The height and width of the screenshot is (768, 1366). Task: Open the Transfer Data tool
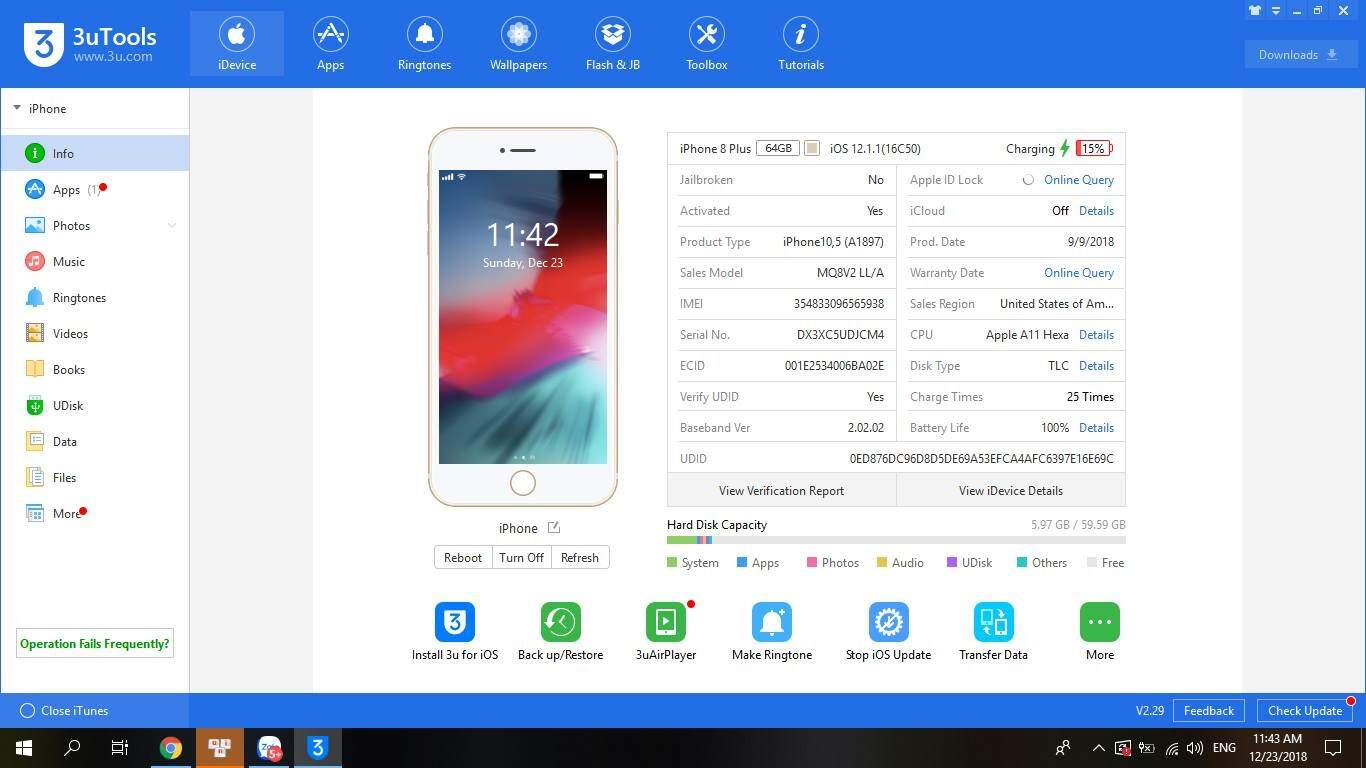click(x=993, y=622)
